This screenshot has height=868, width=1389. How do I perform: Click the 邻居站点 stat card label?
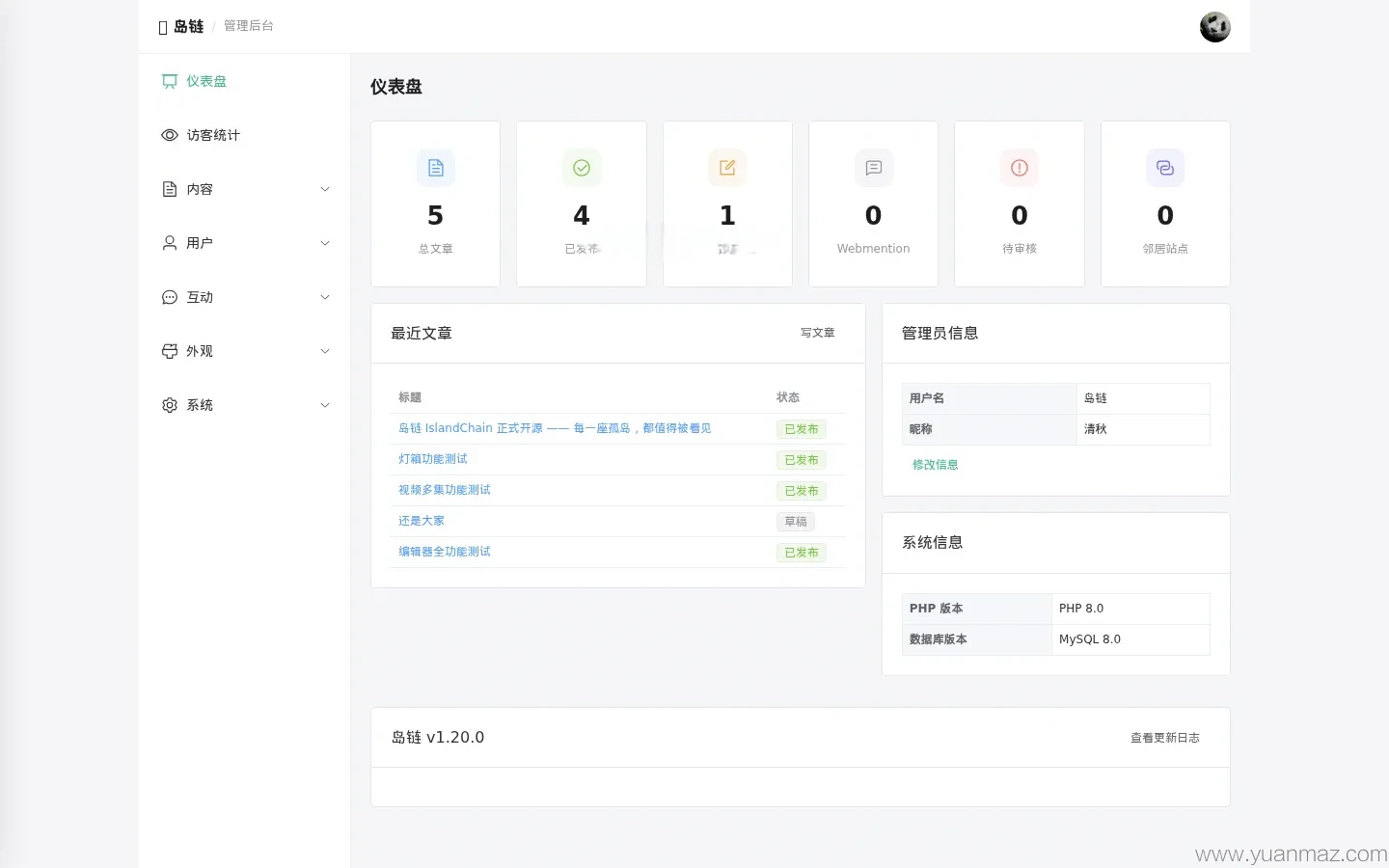1165,249
